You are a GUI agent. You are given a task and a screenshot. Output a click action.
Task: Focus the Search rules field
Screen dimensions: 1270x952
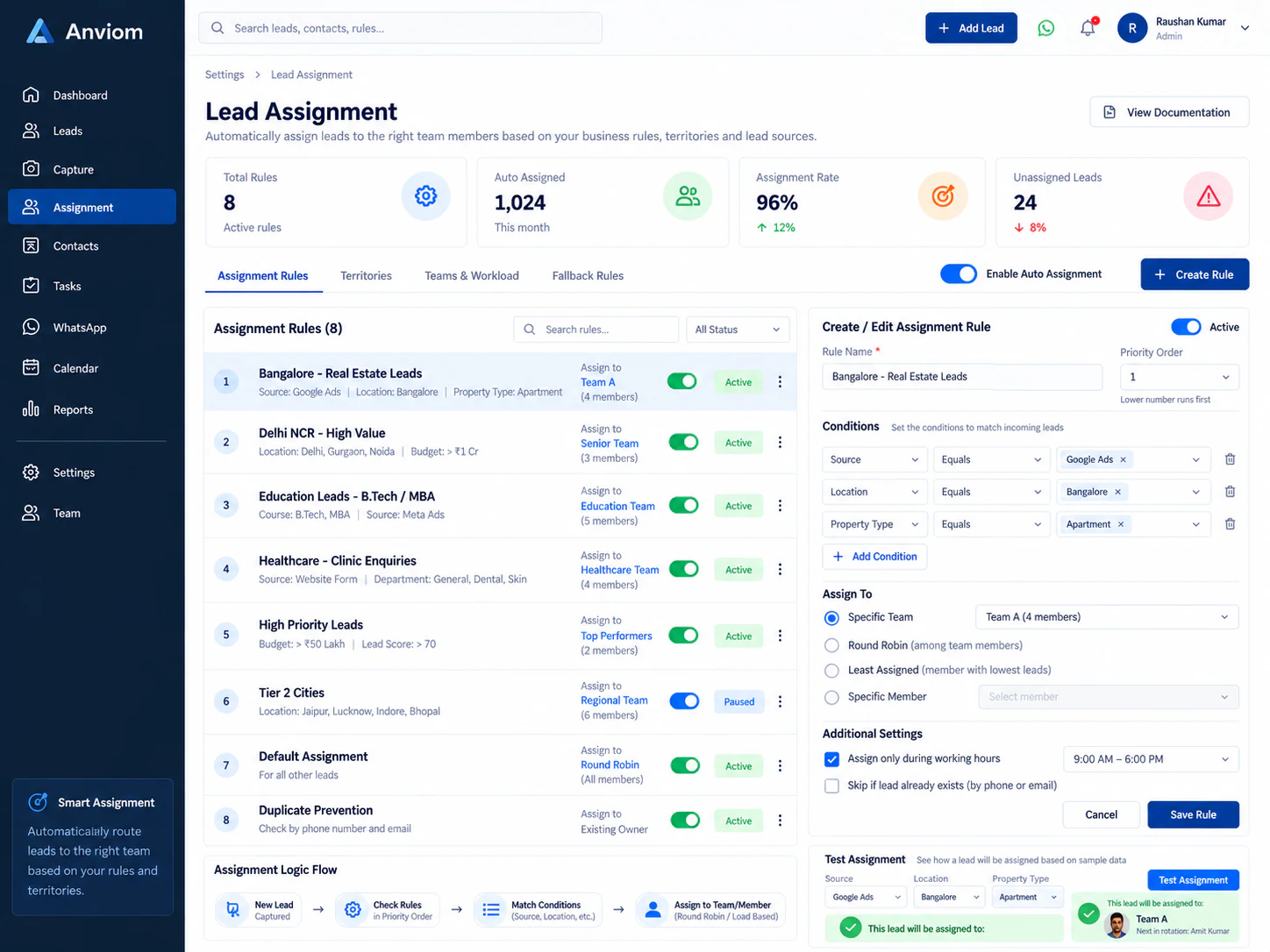click(x=596, y=330)
